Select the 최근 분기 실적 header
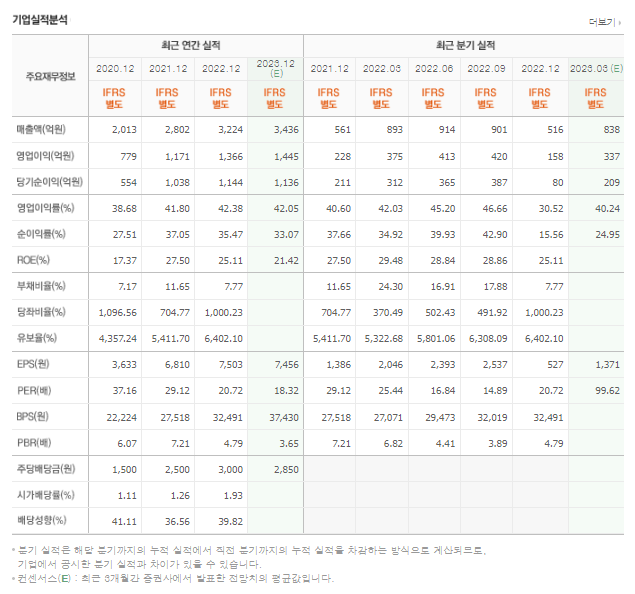635x594 pixels. click(x=465, y=45)
